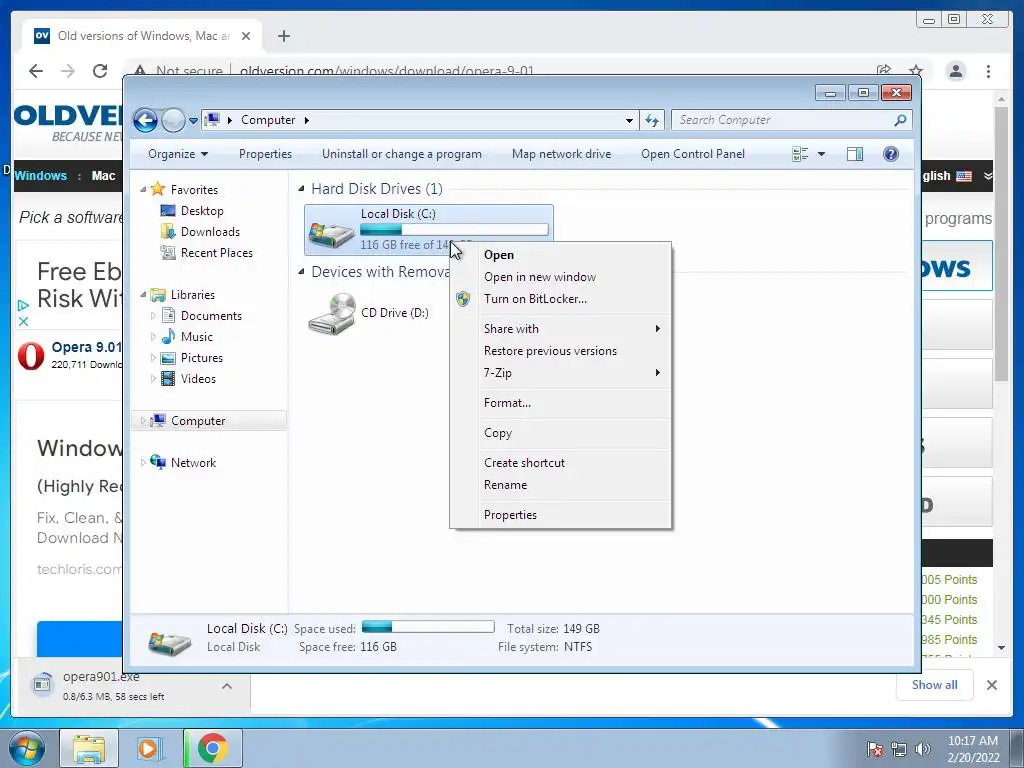
Task: Select Recent Places under Favorites
Action: pyautogui.click(x=217, y=253)
